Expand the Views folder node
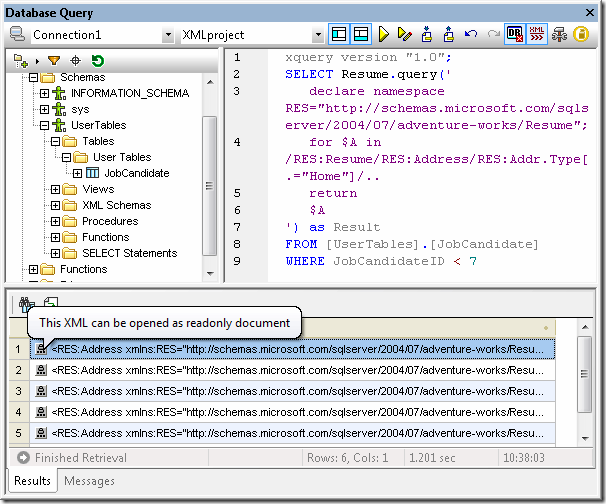606x504 pixels. [57, 189]
